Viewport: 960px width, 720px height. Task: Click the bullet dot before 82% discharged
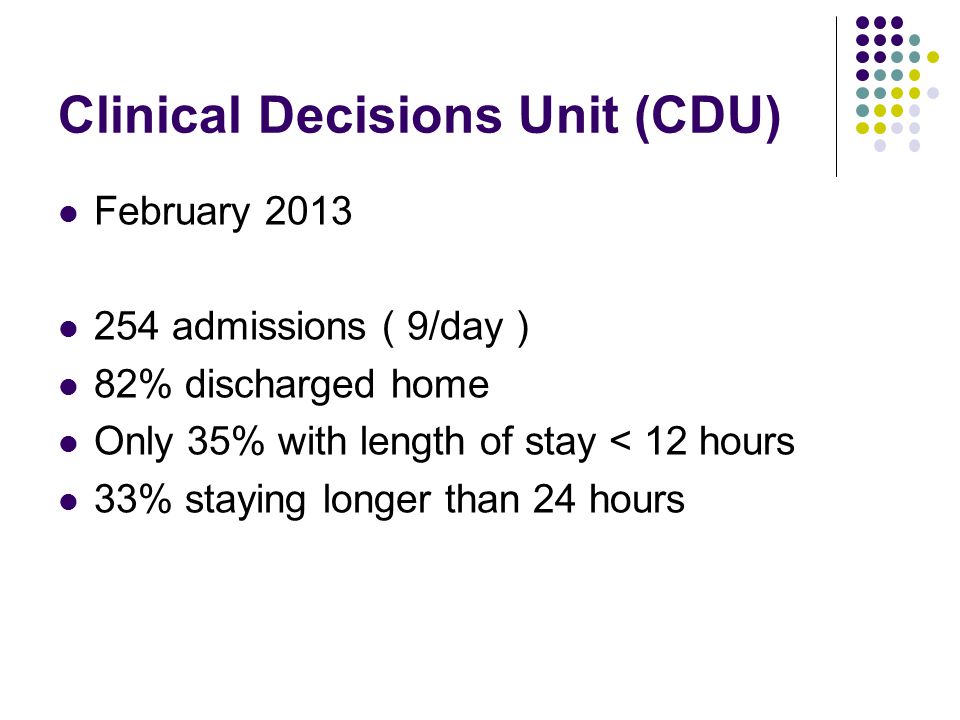(69, 387)
